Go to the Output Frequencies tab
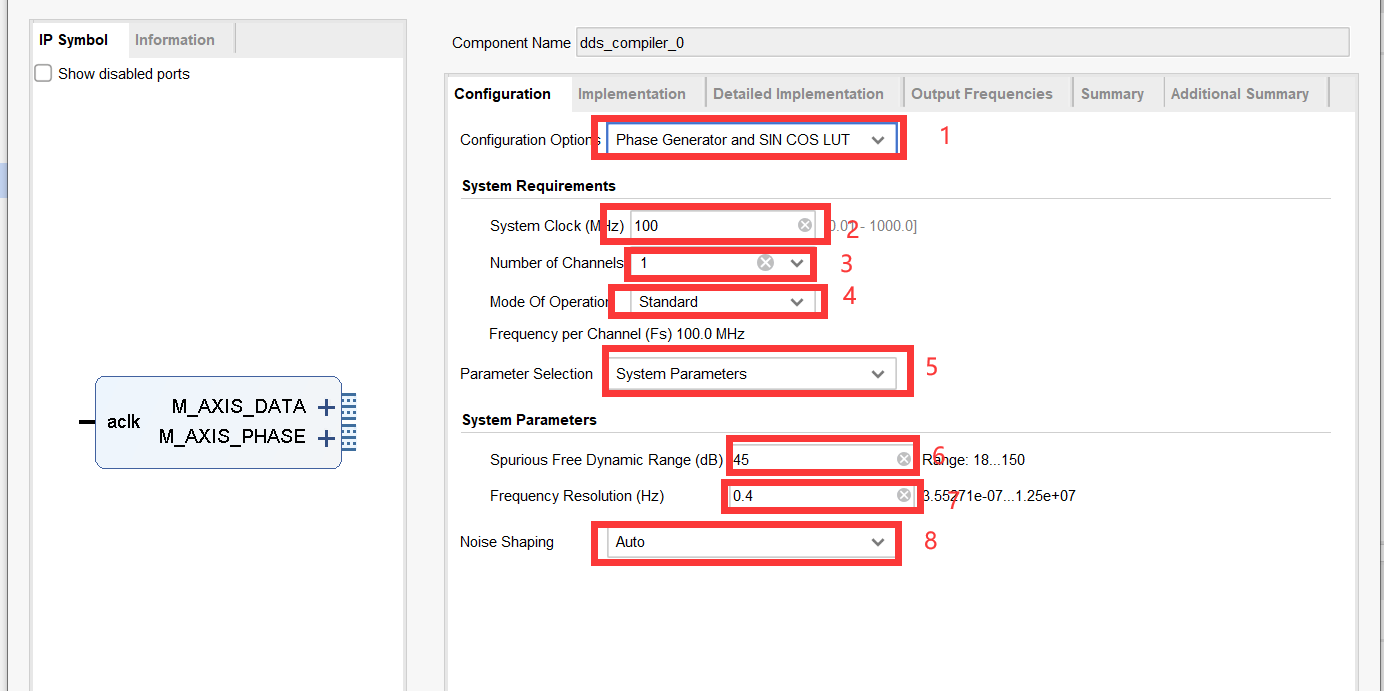 click(x=982, y=94)
